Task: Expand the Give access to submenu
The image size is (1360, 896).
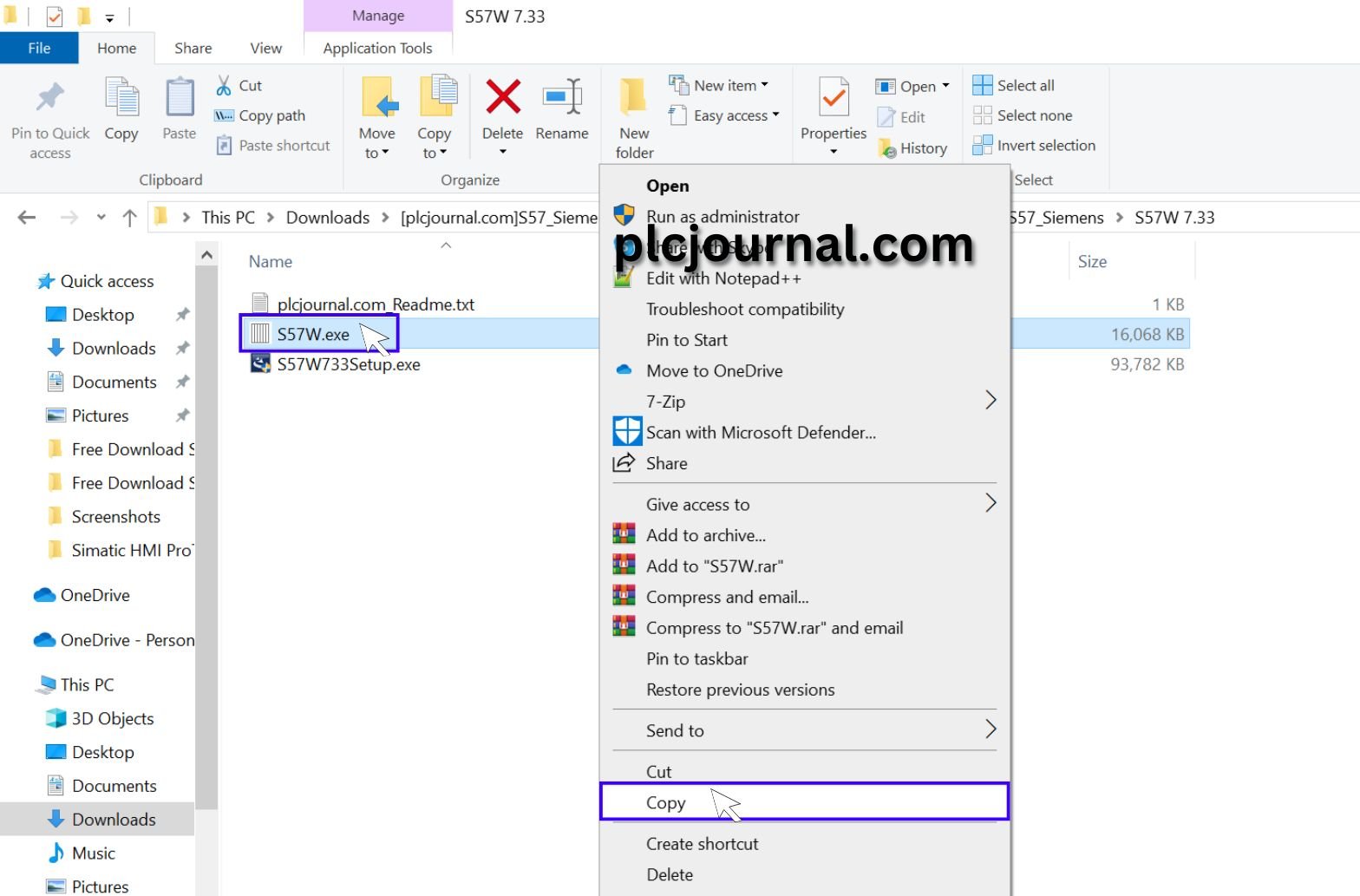Action: pos(991,504)
